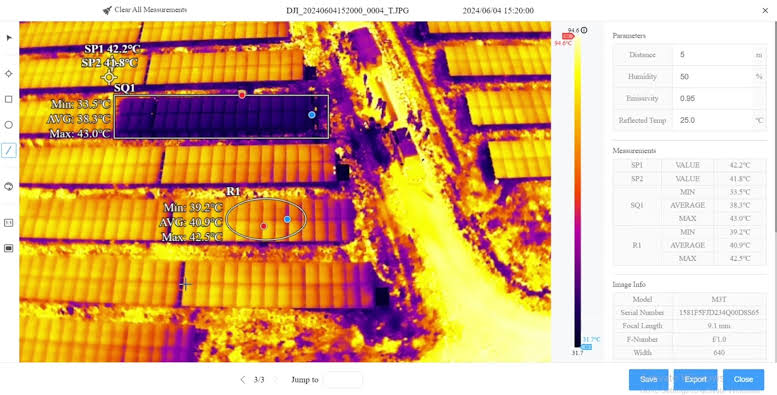Viewport: 777px width, 395px height.
Task: Click the Close button
Action: (x=743, y=379)
